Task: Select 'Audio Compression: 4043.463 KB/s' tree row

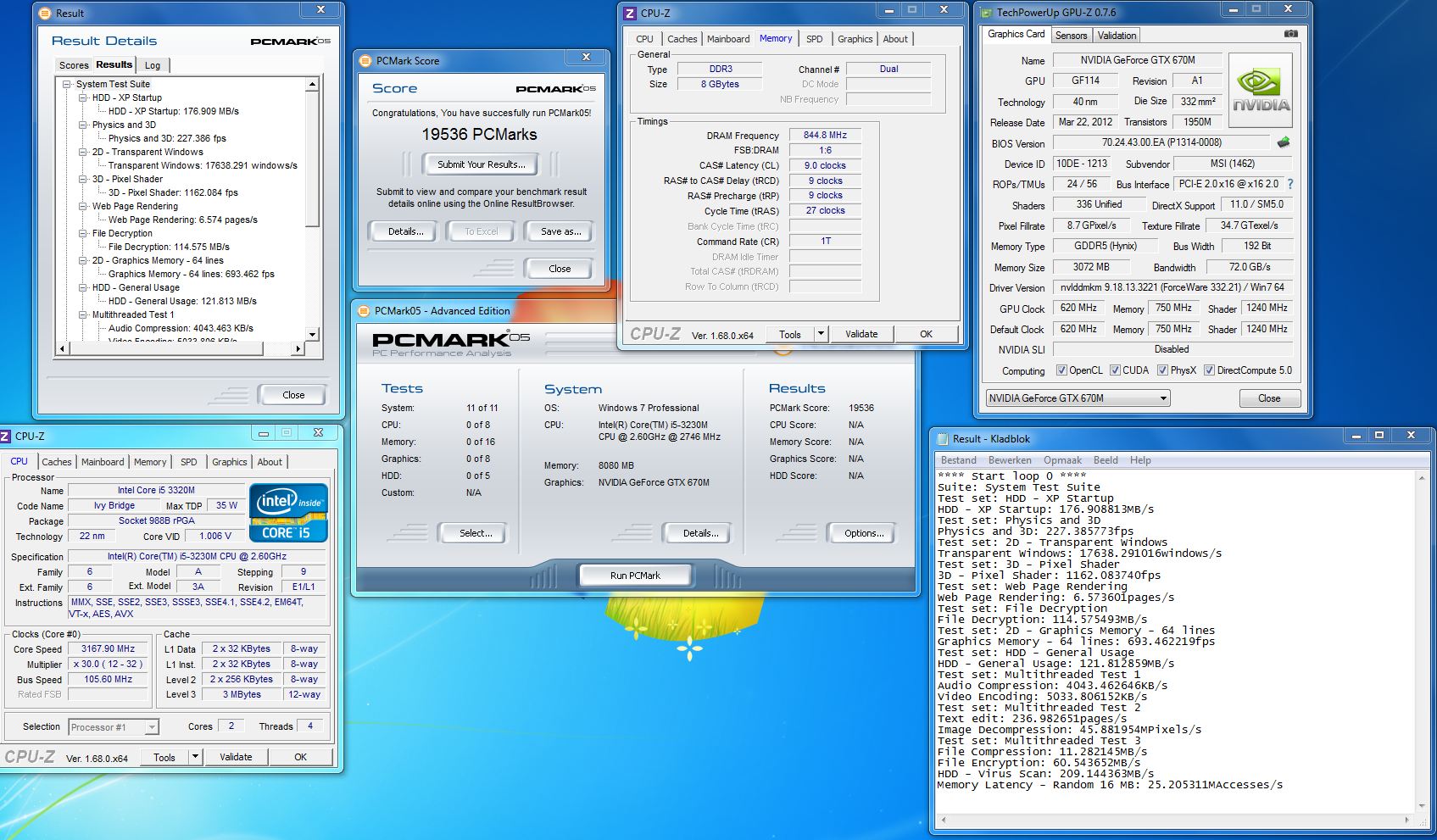Action: pyautogui.click(x=181, y=328)
